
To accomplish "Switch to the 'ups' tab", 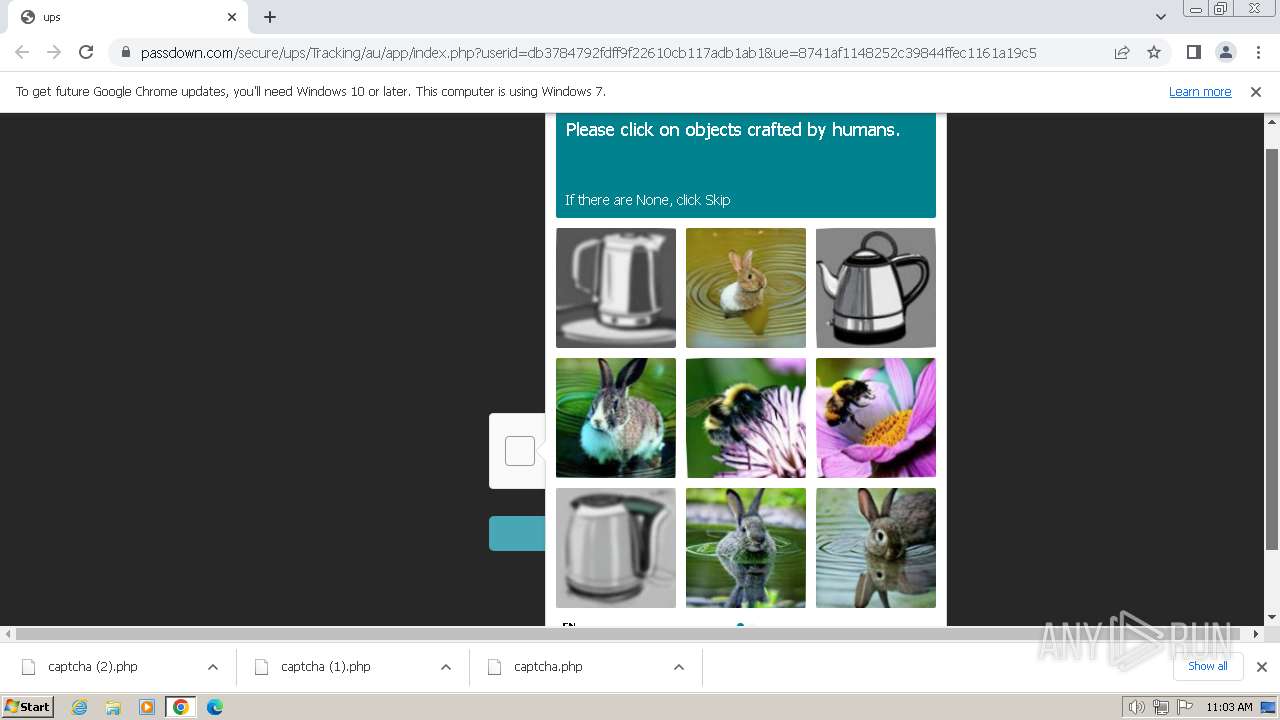I will (x=127, y=17).
